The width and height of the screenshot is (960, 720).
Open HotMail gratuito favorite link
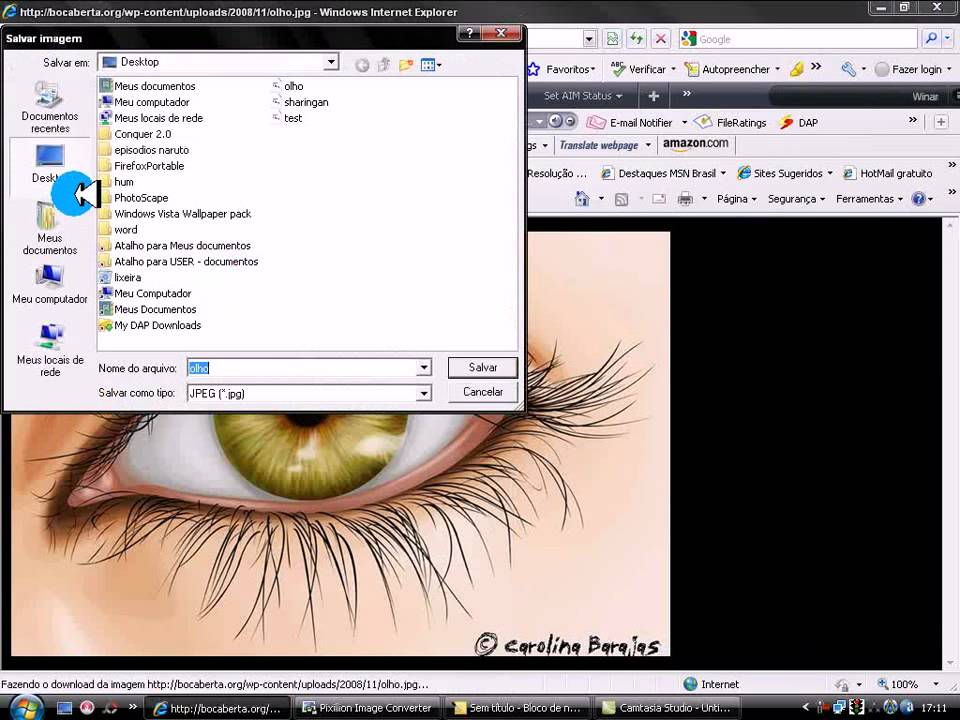pos(888,173)
